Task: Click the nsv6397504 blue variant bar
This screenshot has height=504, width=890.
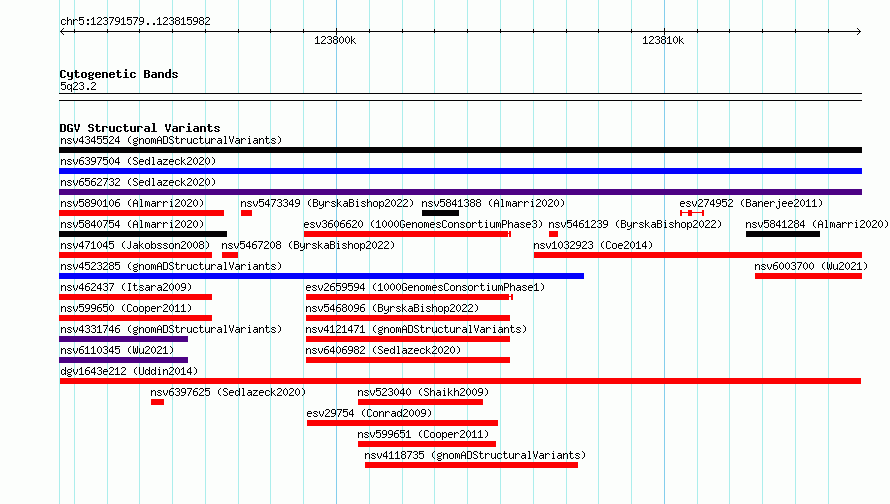Action: [x=460, y=171]
